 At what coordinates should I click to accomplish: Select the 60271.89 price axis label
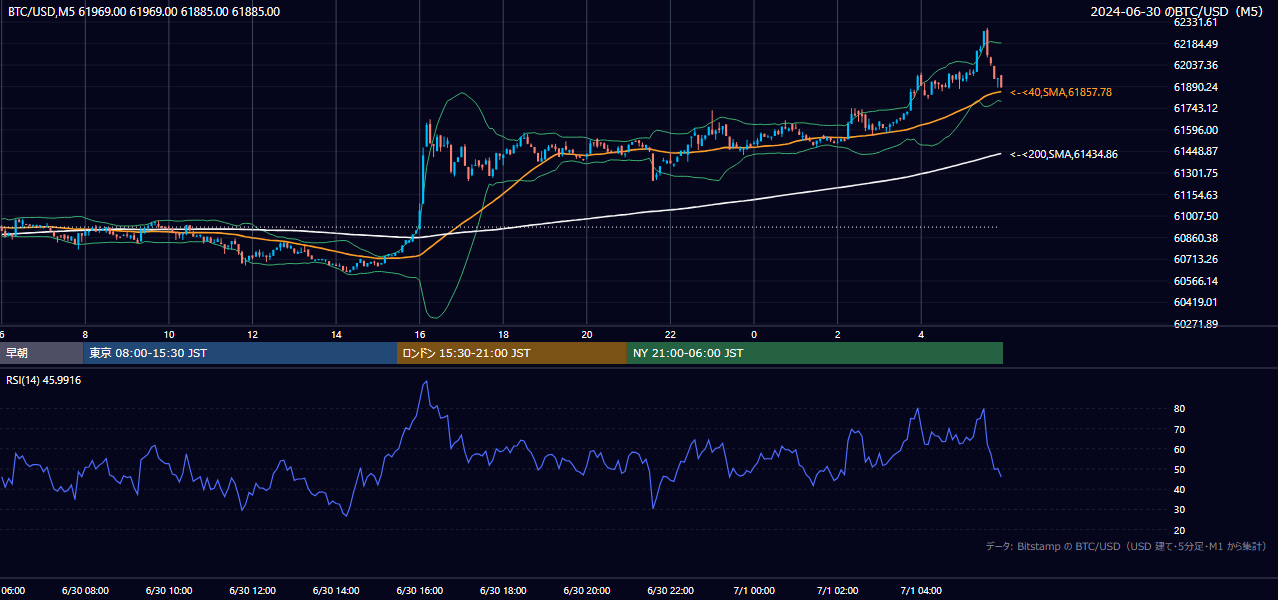coord(1195,324)
